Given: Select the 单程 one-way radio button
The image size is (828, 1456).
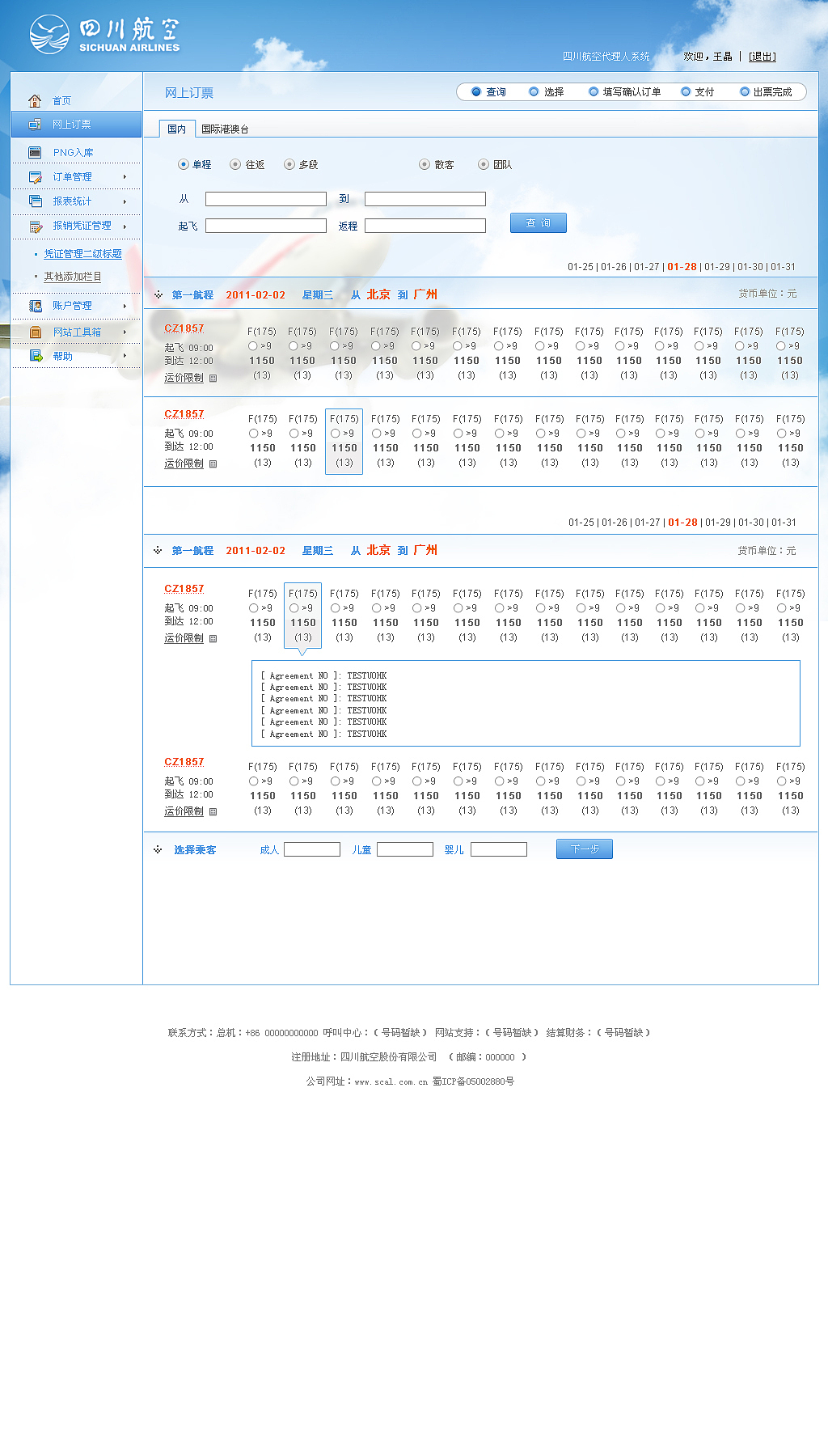Looking at the screenshot, I should point(184,164).
